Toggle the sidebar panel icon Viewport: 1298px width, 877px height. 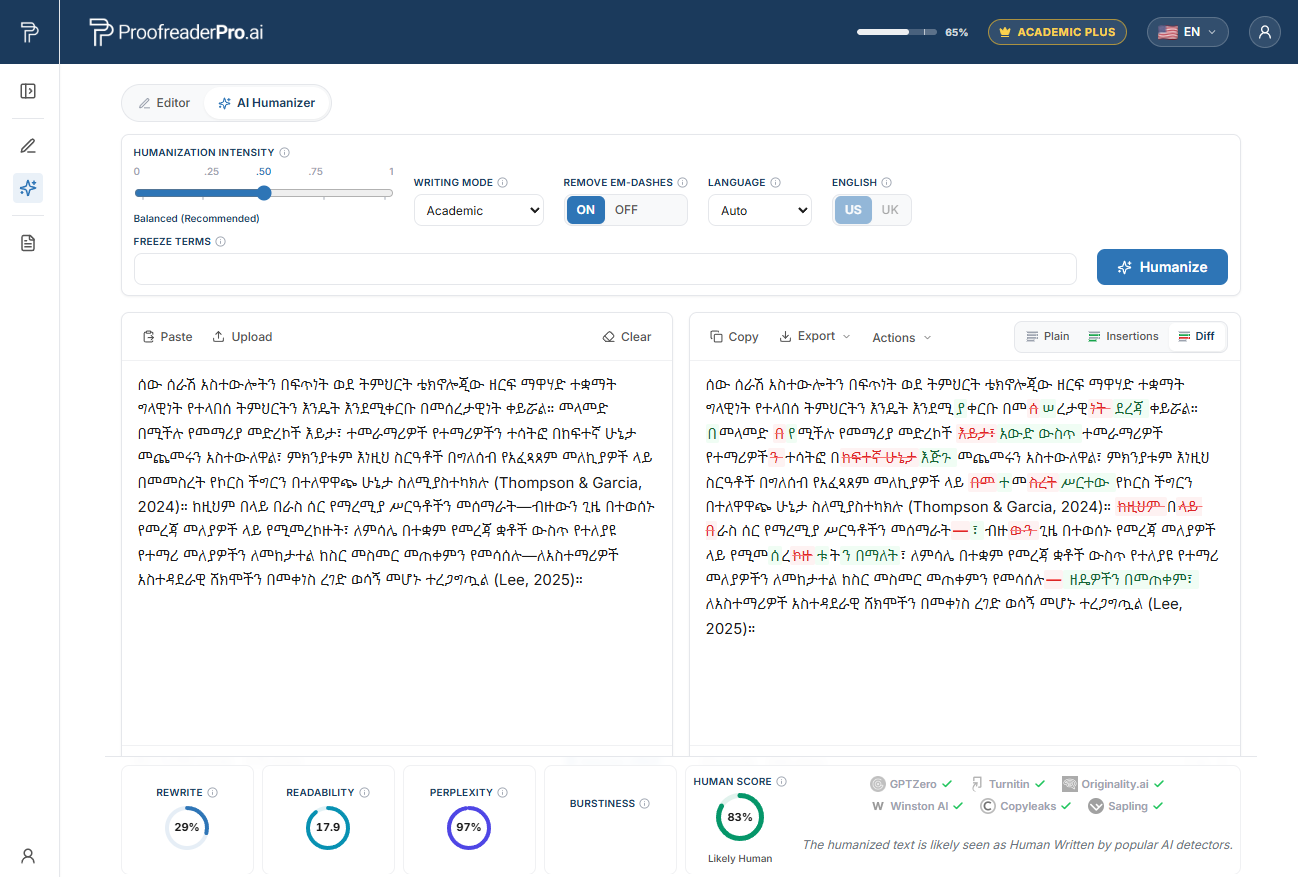point(28,91)
